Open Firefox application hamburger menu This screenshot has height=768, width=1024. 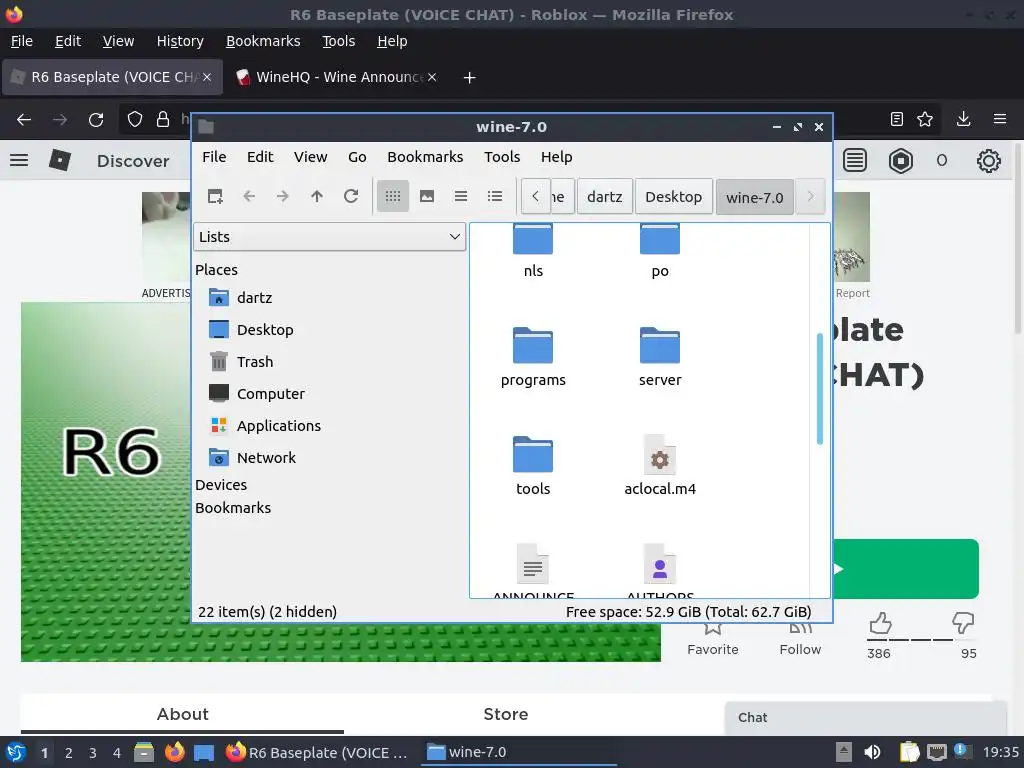tap(1000, 119)
